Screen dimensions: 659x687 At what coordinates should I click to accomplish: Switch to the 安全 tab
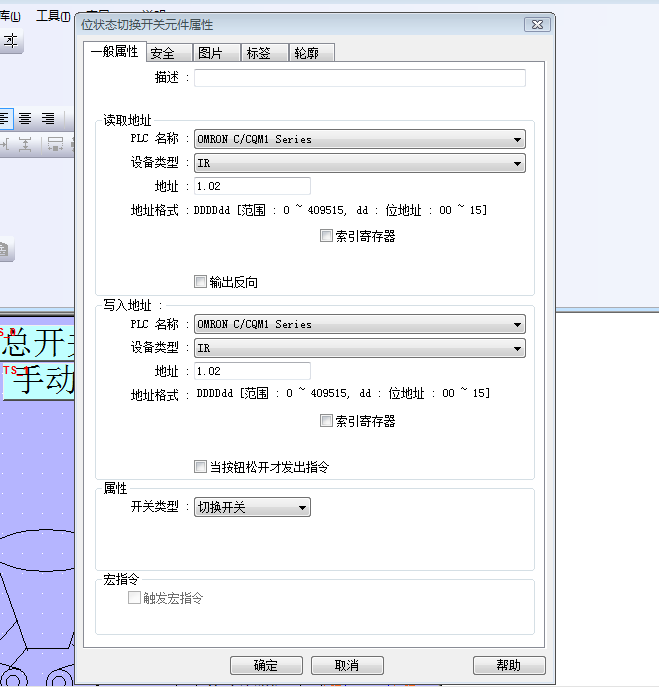(x=162, y=53)
